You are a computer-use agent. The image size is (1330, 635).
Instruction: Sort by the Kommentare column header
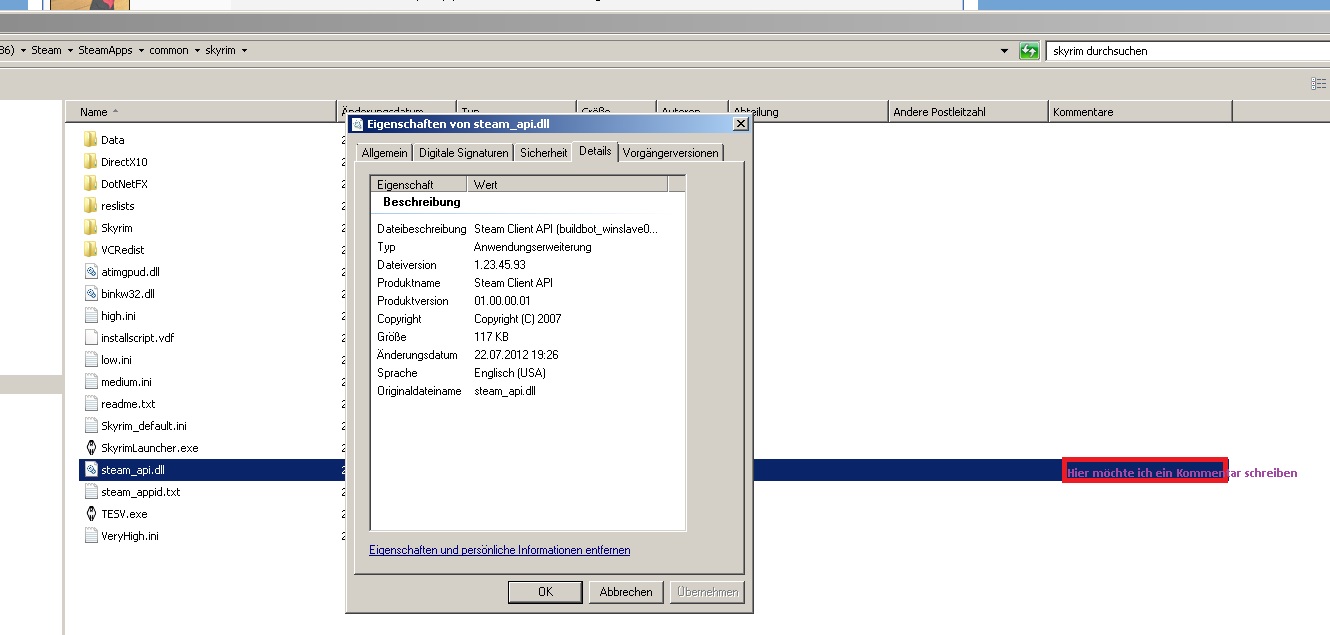coord(1140,111)
